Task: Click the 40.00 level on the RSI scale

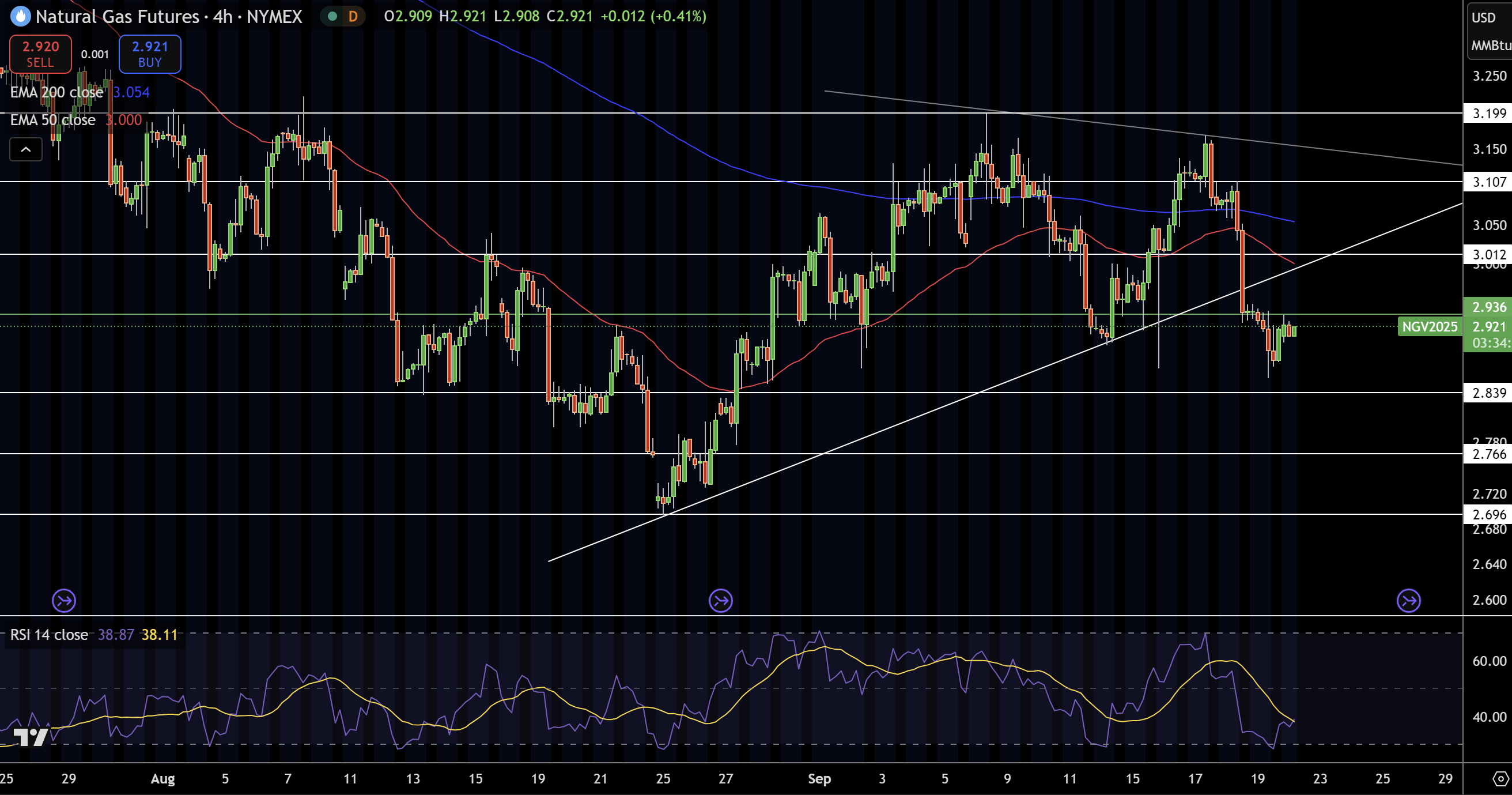Action: pyautogui.click(x=1490, y=717)
